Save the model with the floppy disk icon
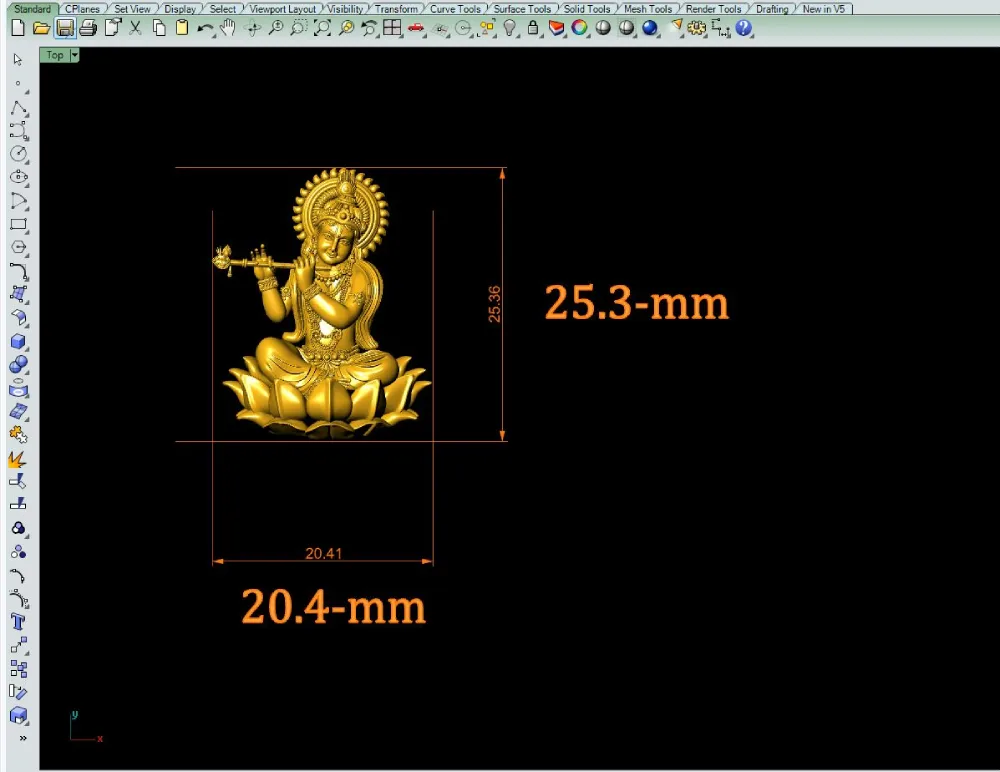Viewport: 1000px width, 772px height. [65, 28]
